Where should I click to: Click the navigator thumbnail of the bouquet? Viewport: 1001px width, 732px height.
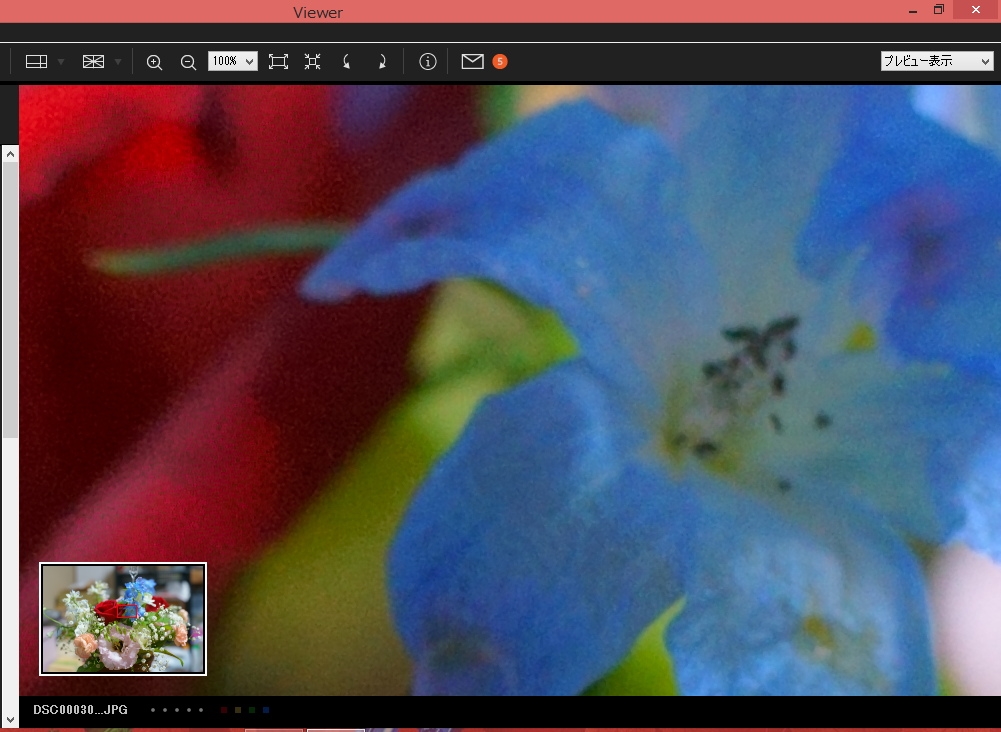[x=123, y=618]
